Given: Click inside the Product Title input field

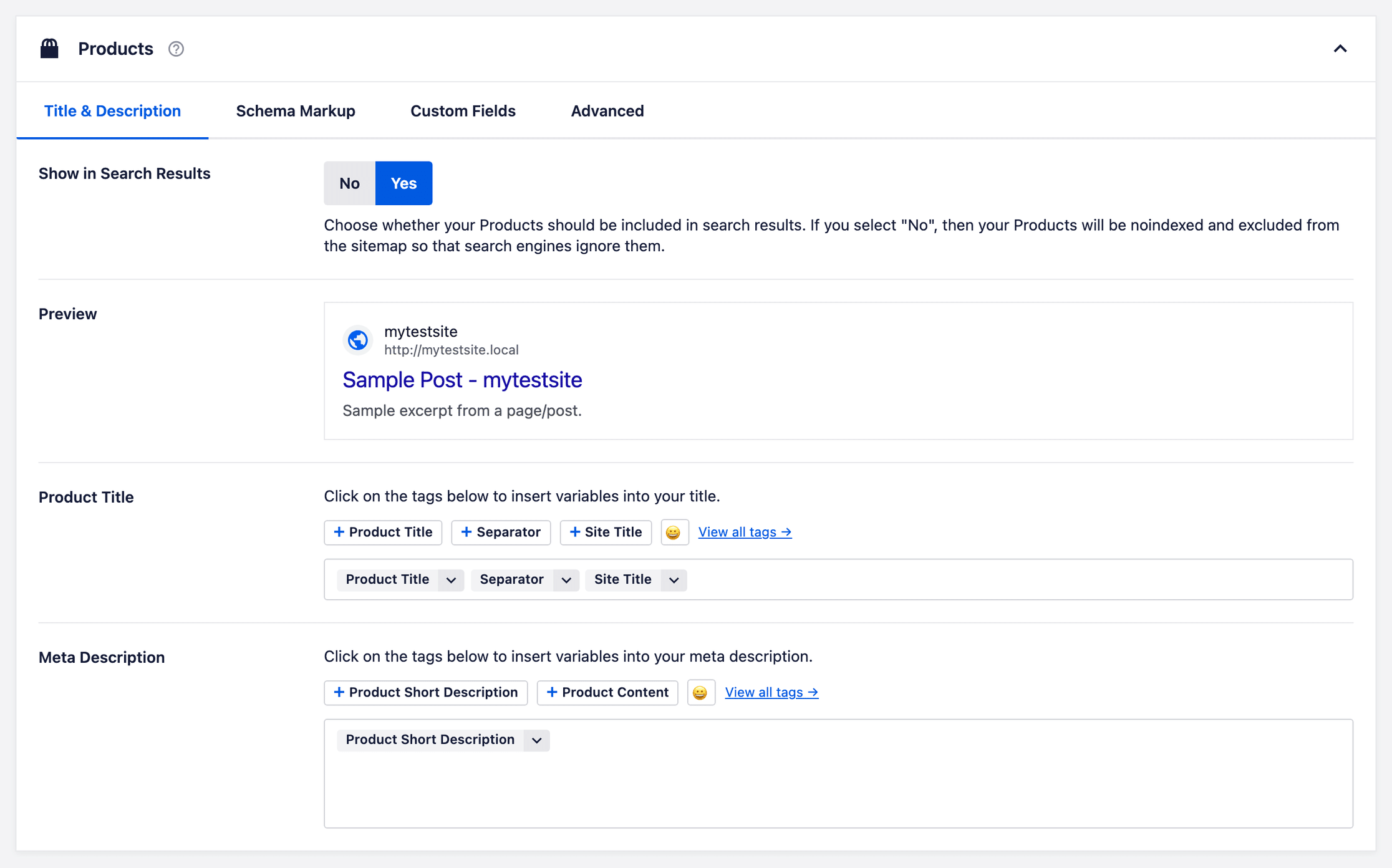Looking at the screenshot, I should pos(838,579).
